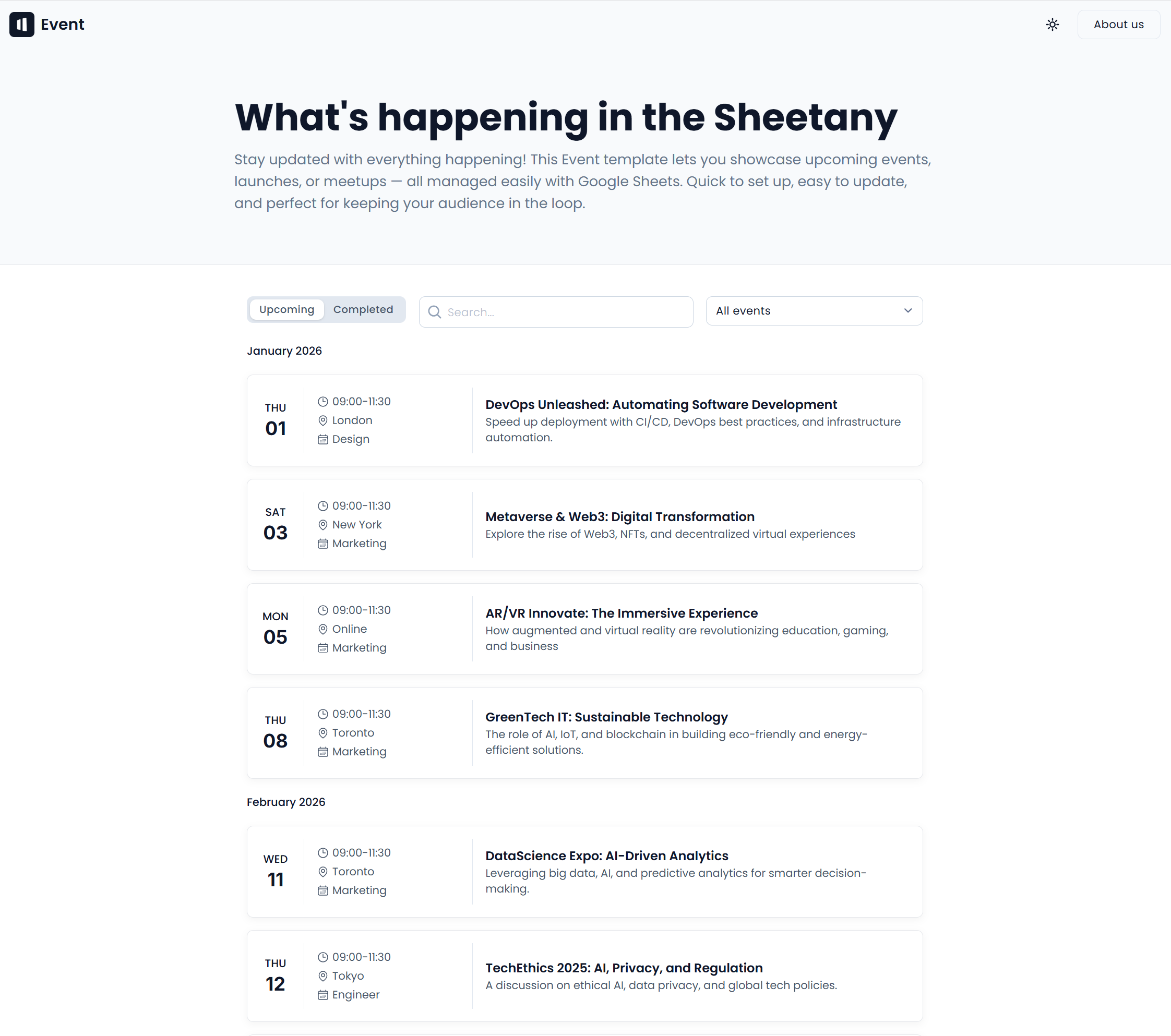Open Metaverse & Web3 event title

coord(619,516)
